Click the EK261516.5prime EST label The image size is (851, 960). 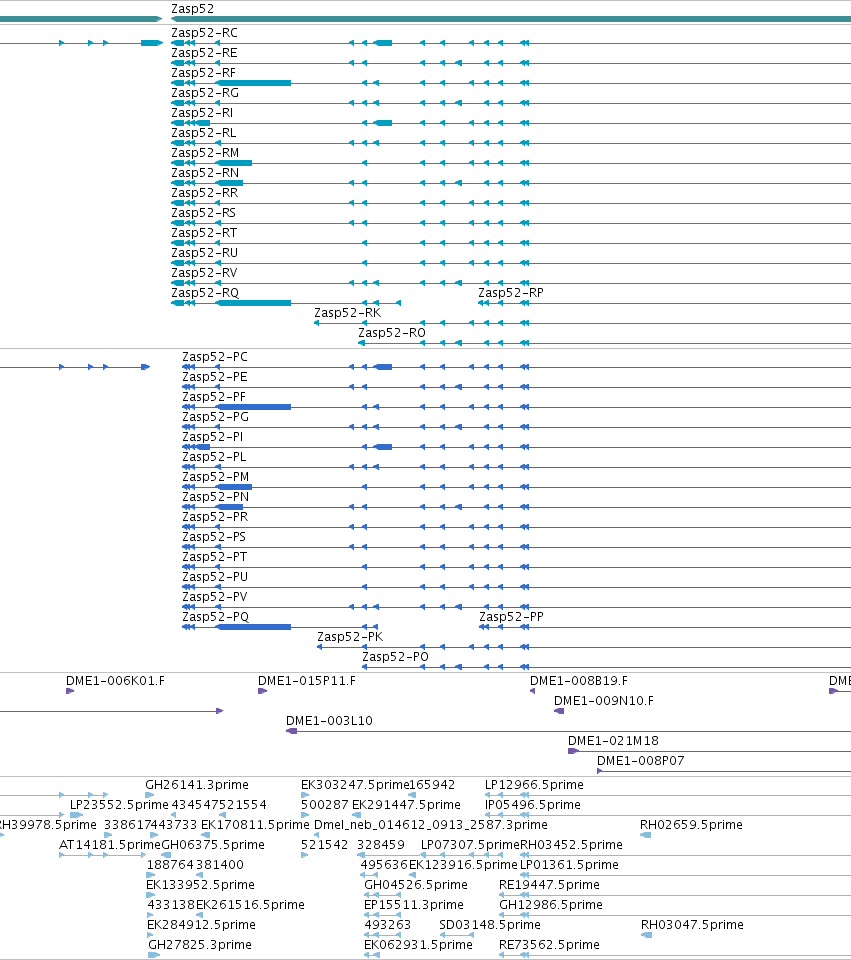[250, 905]
